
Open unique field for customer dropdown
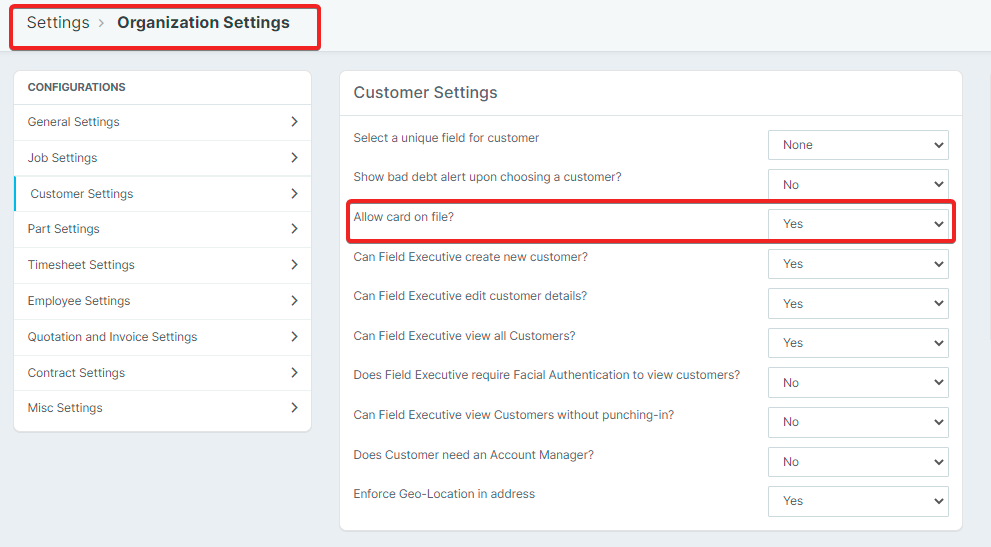[857, 145]
